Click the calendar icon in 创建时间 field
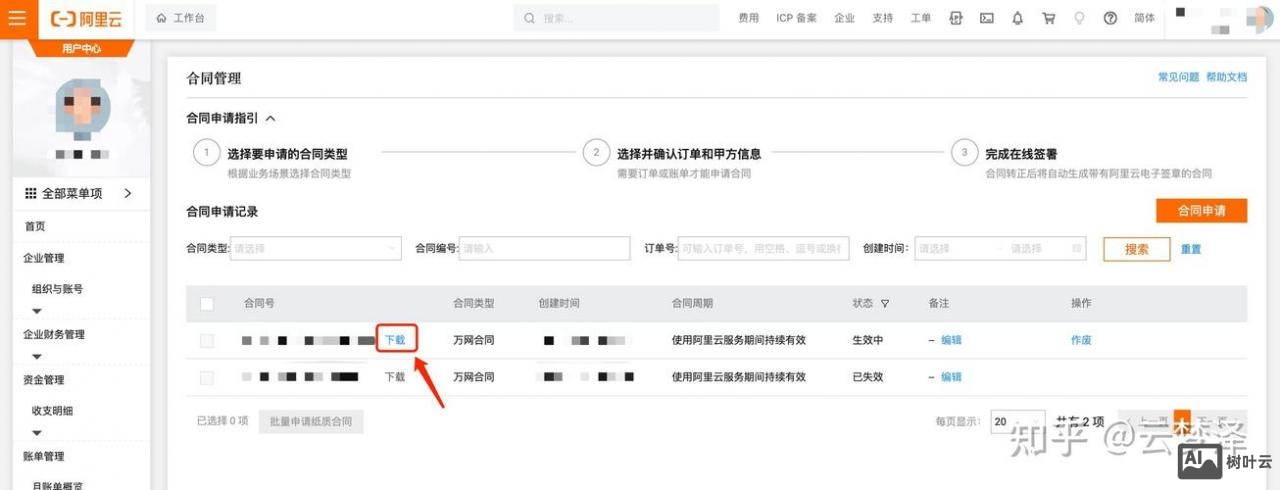Image resolution: width=1280 pixels, height=490 pixels. tap(1076, 248)
